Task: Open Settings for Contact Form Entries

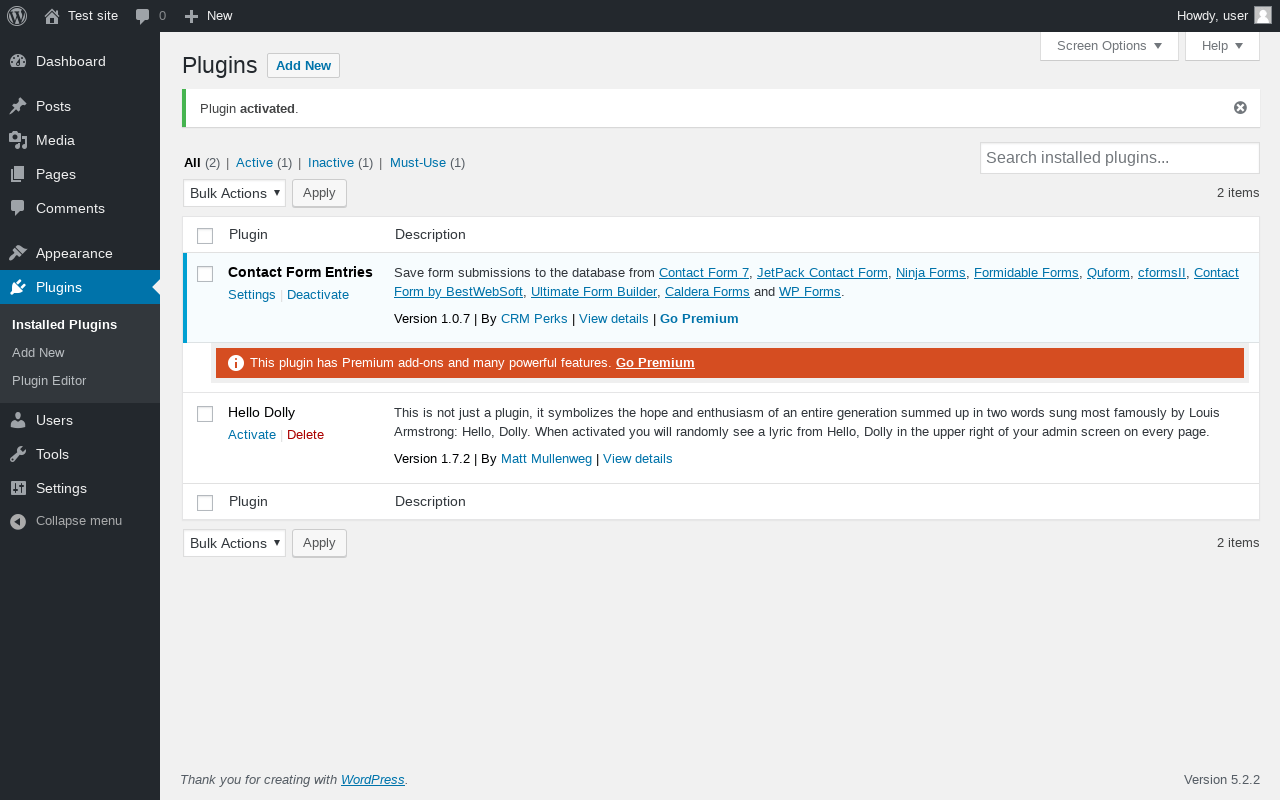Action: [252, 295]
